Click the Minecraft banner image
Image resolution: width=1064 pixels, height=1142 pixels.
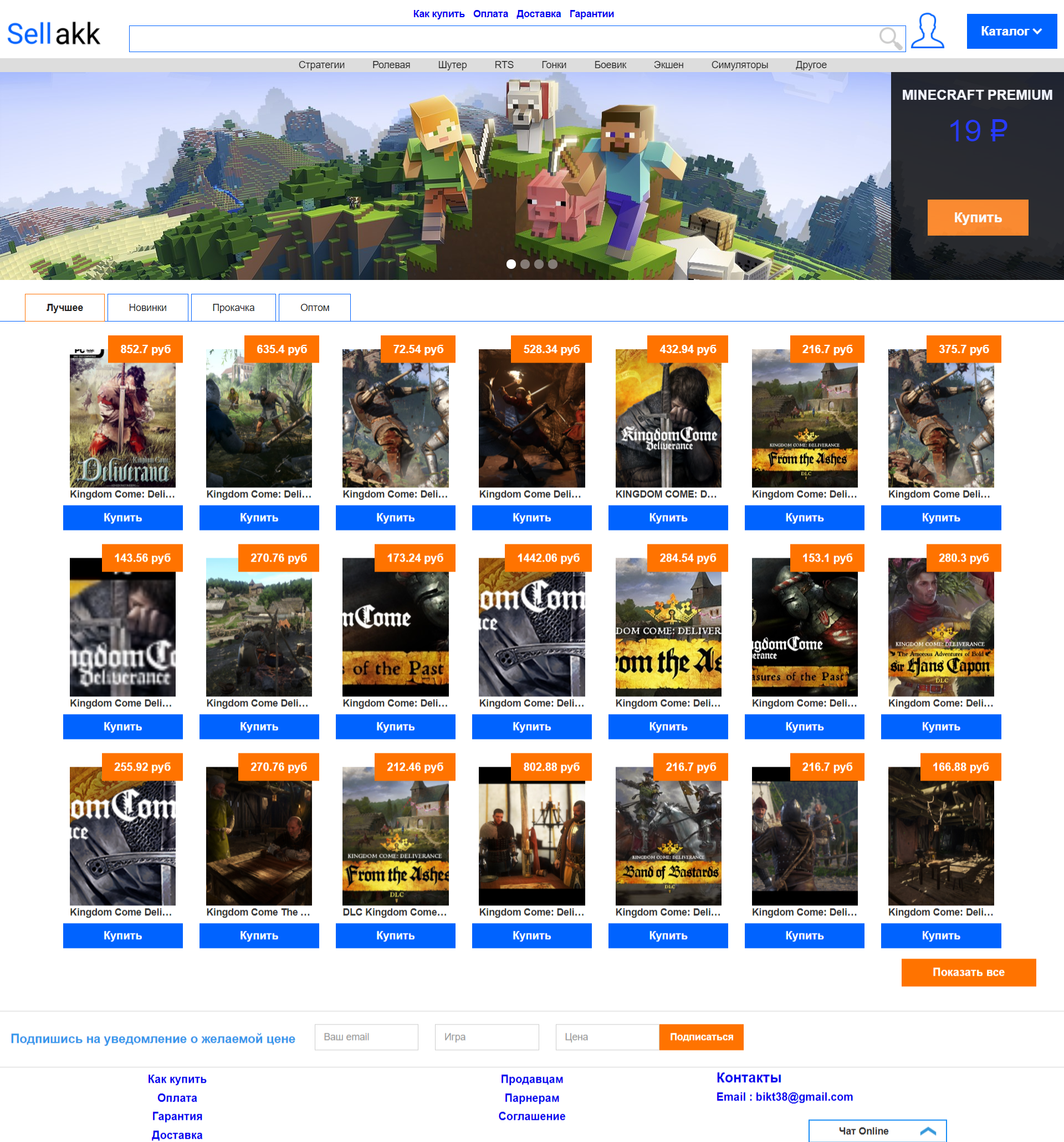(x=445, y=176)
